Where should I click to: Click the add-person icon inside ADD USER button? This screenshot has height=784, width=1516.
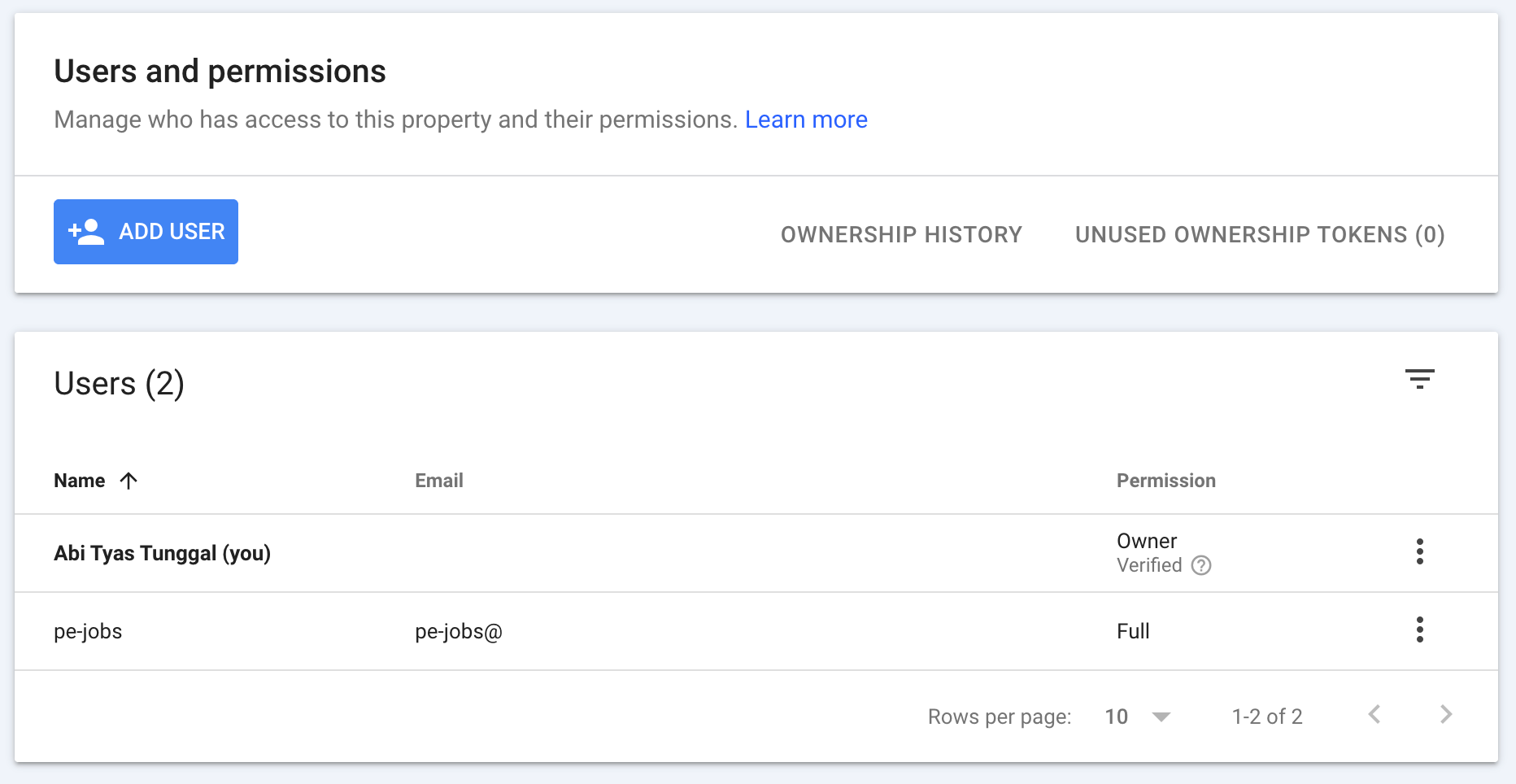click(x=85, y=231)
